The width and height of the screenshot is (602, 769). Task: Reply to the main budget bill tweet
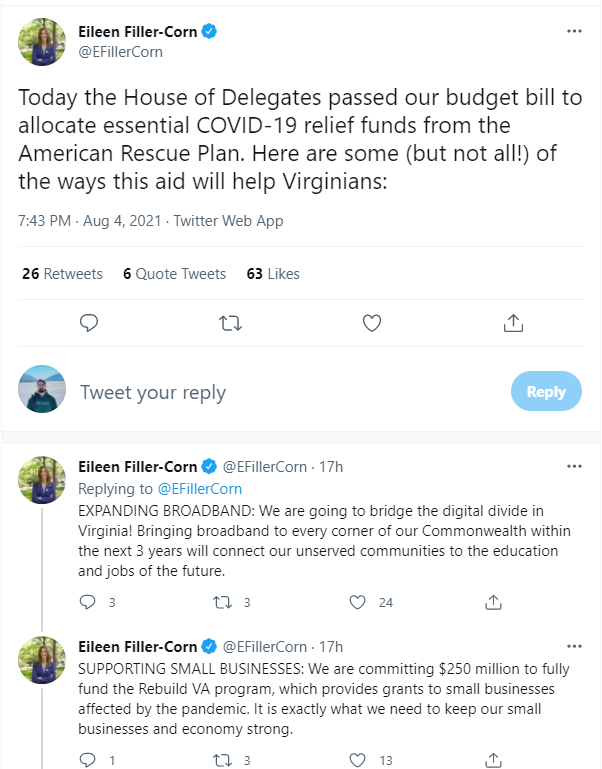(88, 323)
